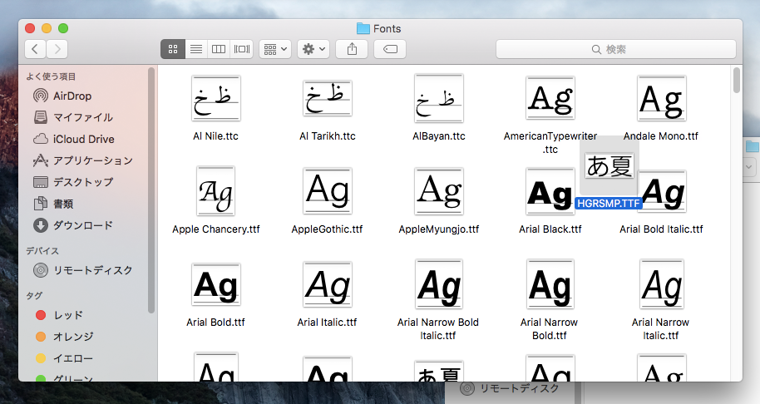Open the gear action menu

314,49
